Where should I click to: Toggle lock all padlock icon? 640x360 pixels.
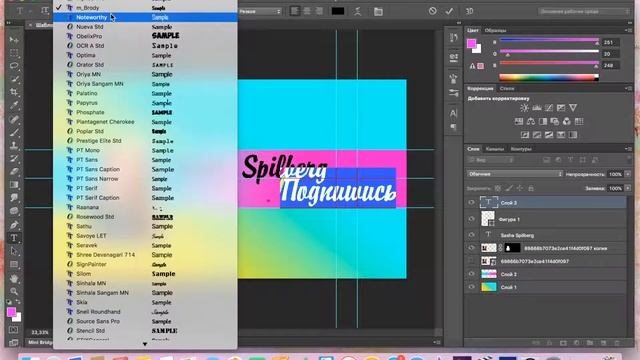(531, 188)
